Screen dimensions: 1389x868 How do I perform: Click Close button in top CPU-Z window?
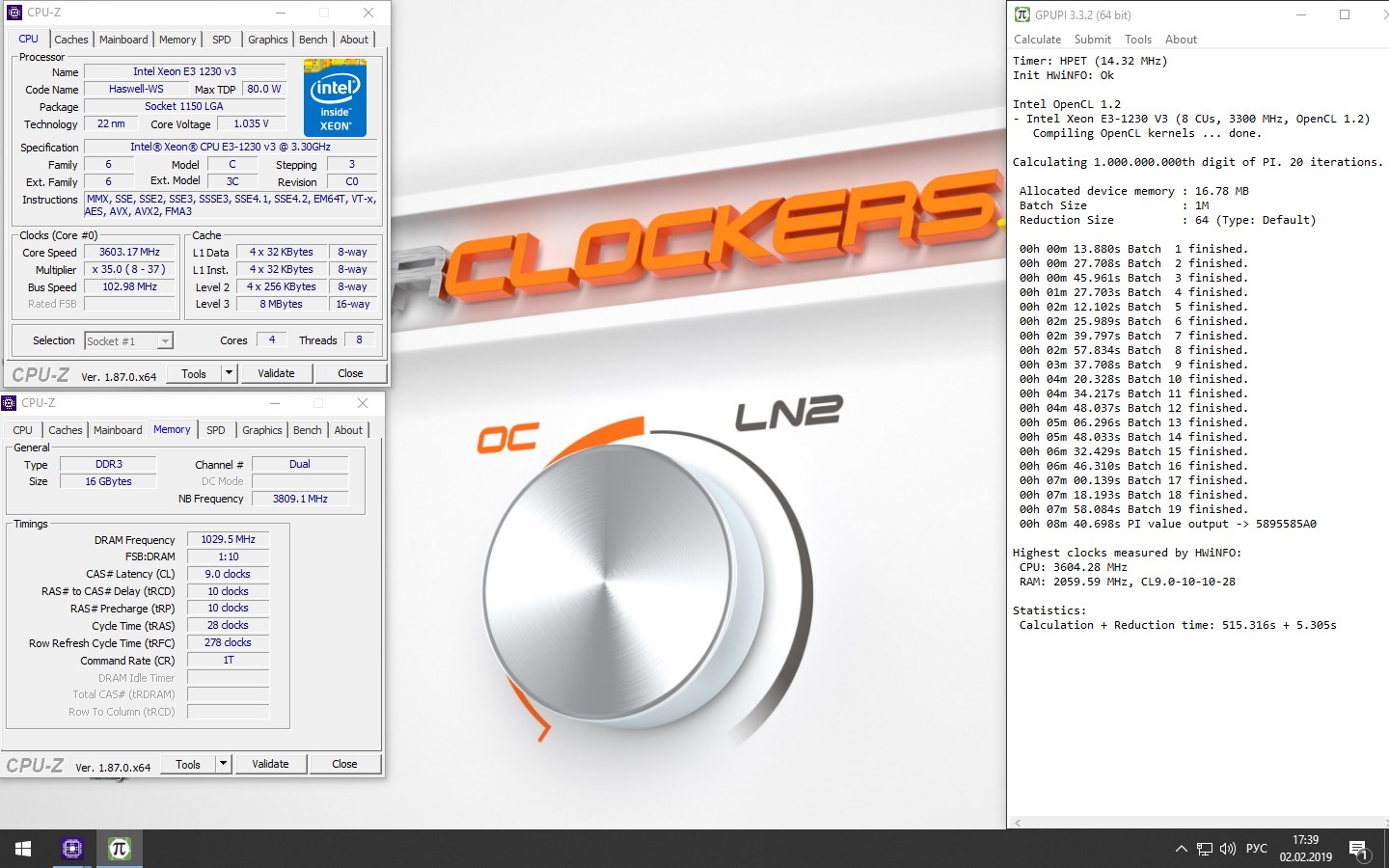[350, 373]
